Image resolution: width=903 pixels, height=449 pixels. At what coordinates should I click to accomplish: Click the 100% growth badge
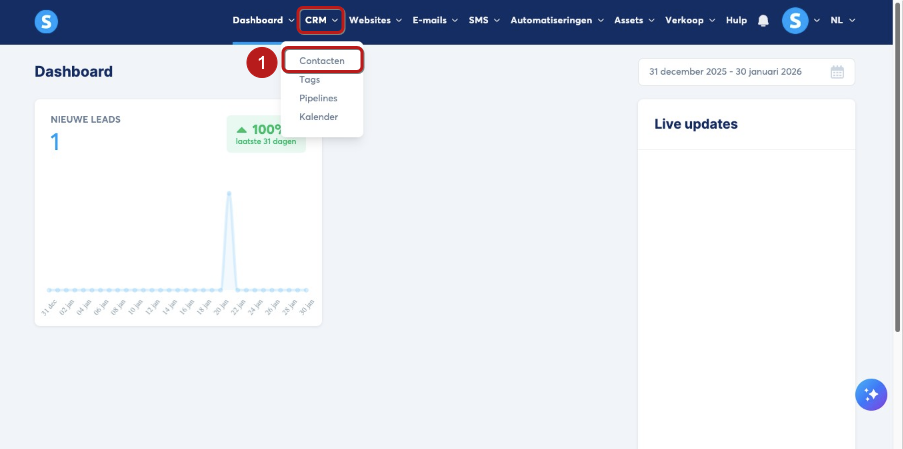point(266,134)
